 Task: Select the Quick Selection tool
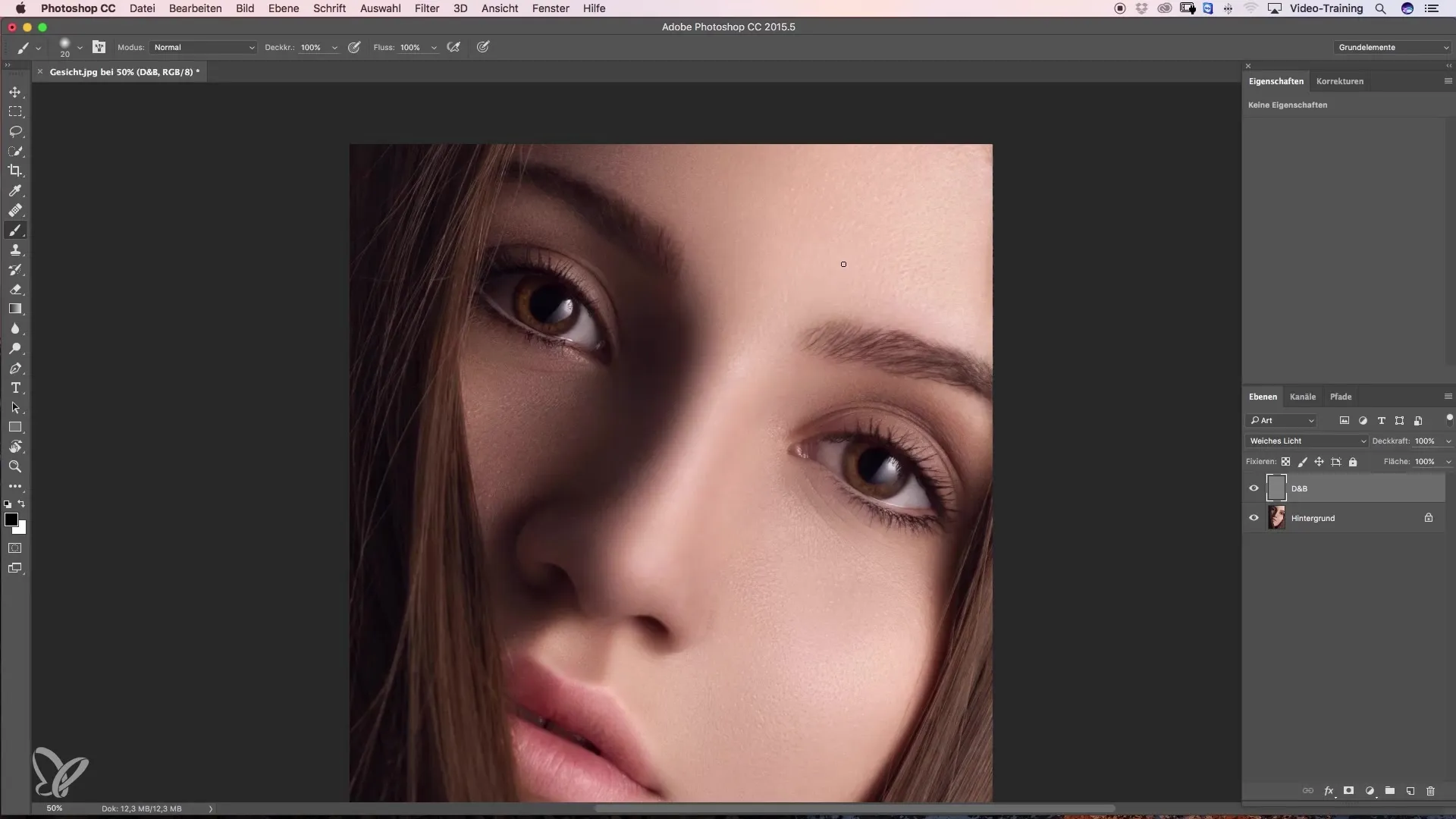tap(15, 151)
